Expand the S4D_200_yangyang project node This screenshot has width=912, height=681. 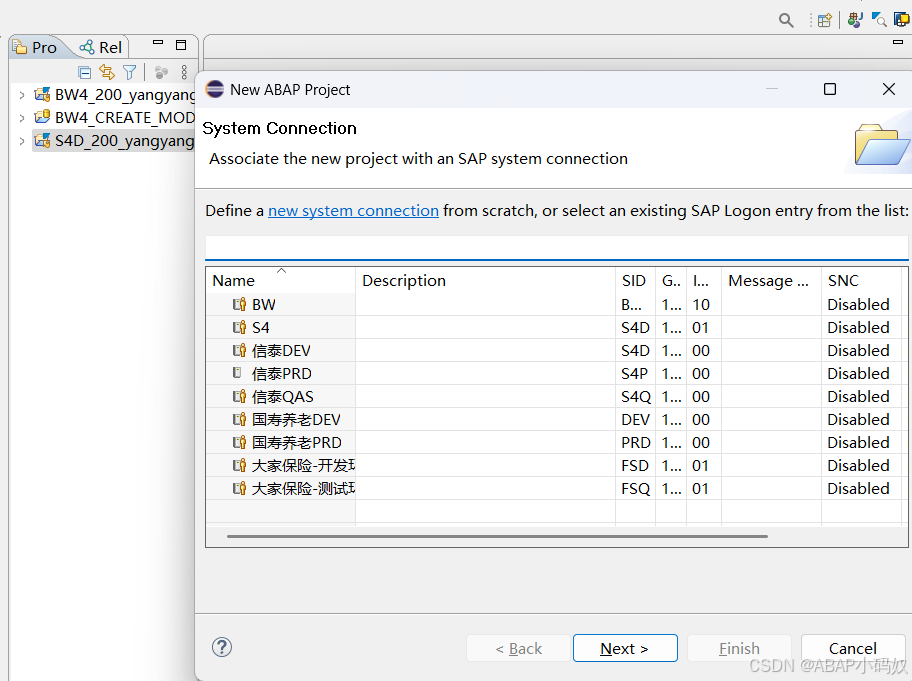pos(22,141)
